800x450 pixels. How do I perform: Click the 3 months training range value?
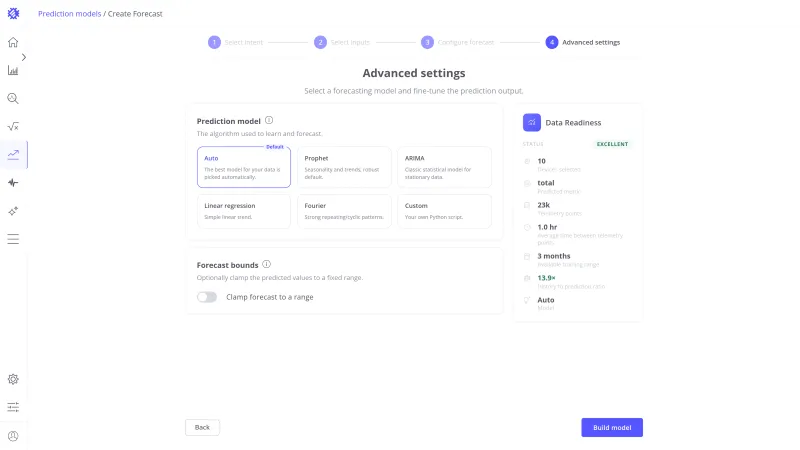(x=554, y=256)
